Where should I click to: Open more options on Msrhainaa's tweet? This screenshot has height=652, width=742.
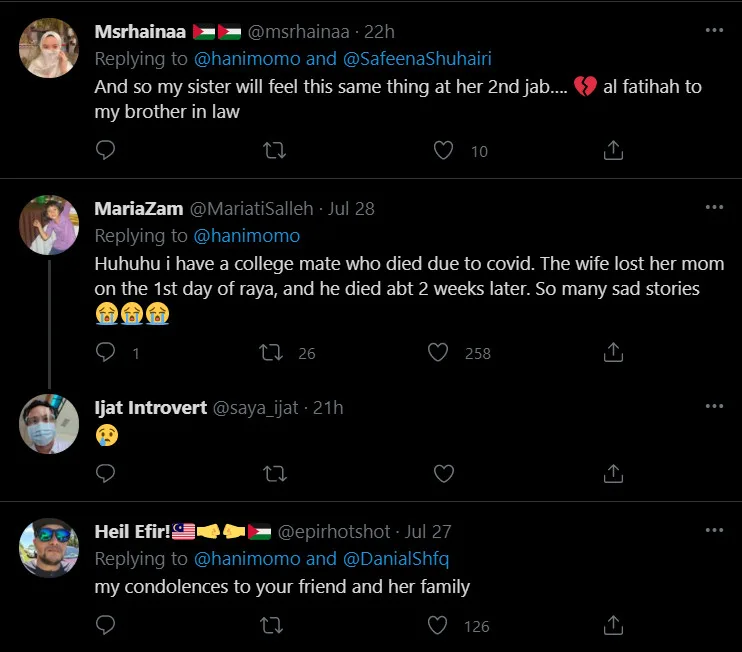tap(713, 31)
